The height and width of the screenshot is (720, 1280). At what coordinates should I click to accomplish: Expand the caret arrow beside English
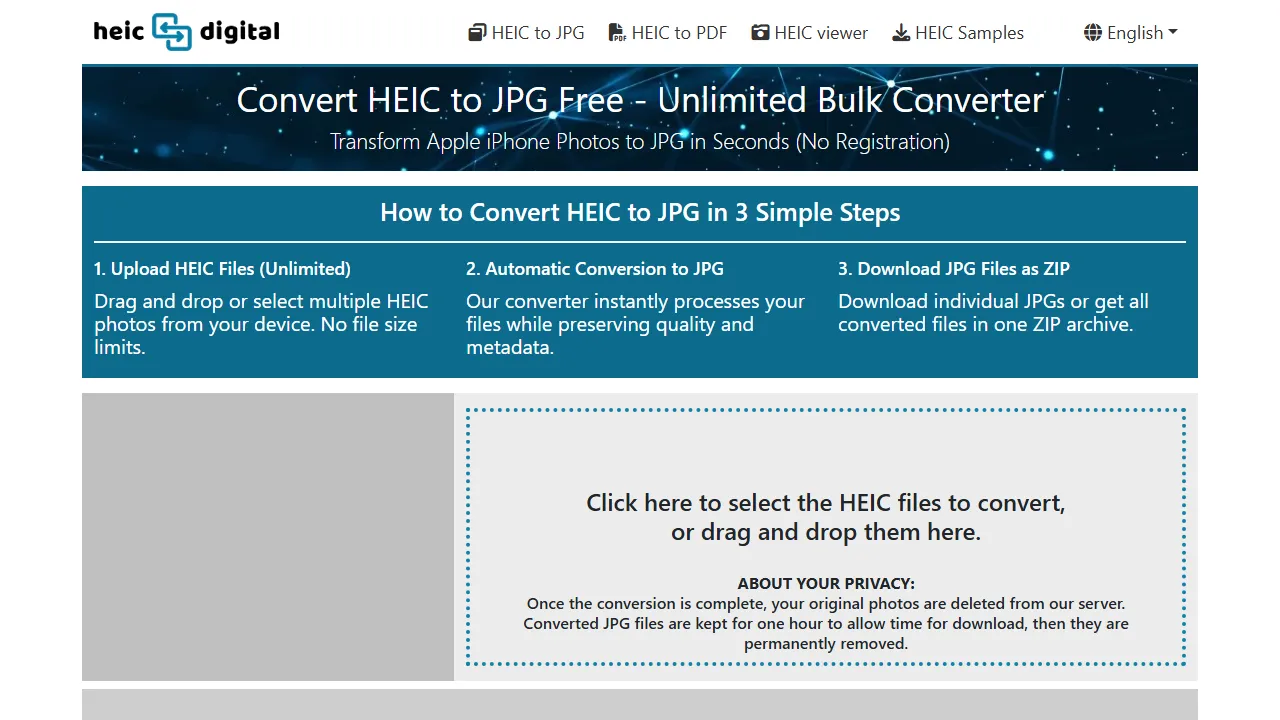point(1172,33)
